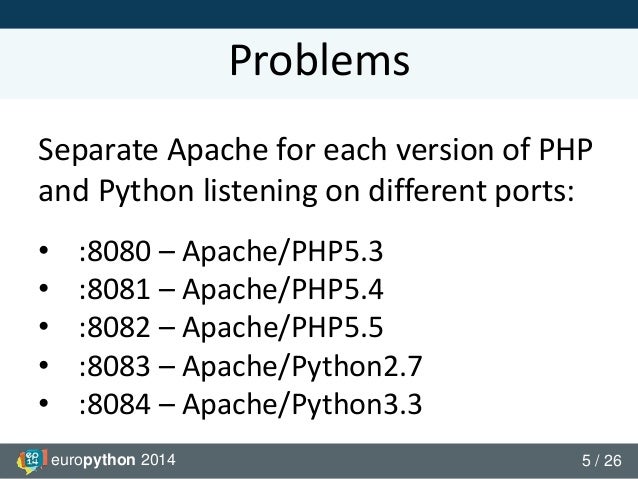Click the '5 / 26' slide counter
This screenshot has width=638, height=479.
point(601,461)
